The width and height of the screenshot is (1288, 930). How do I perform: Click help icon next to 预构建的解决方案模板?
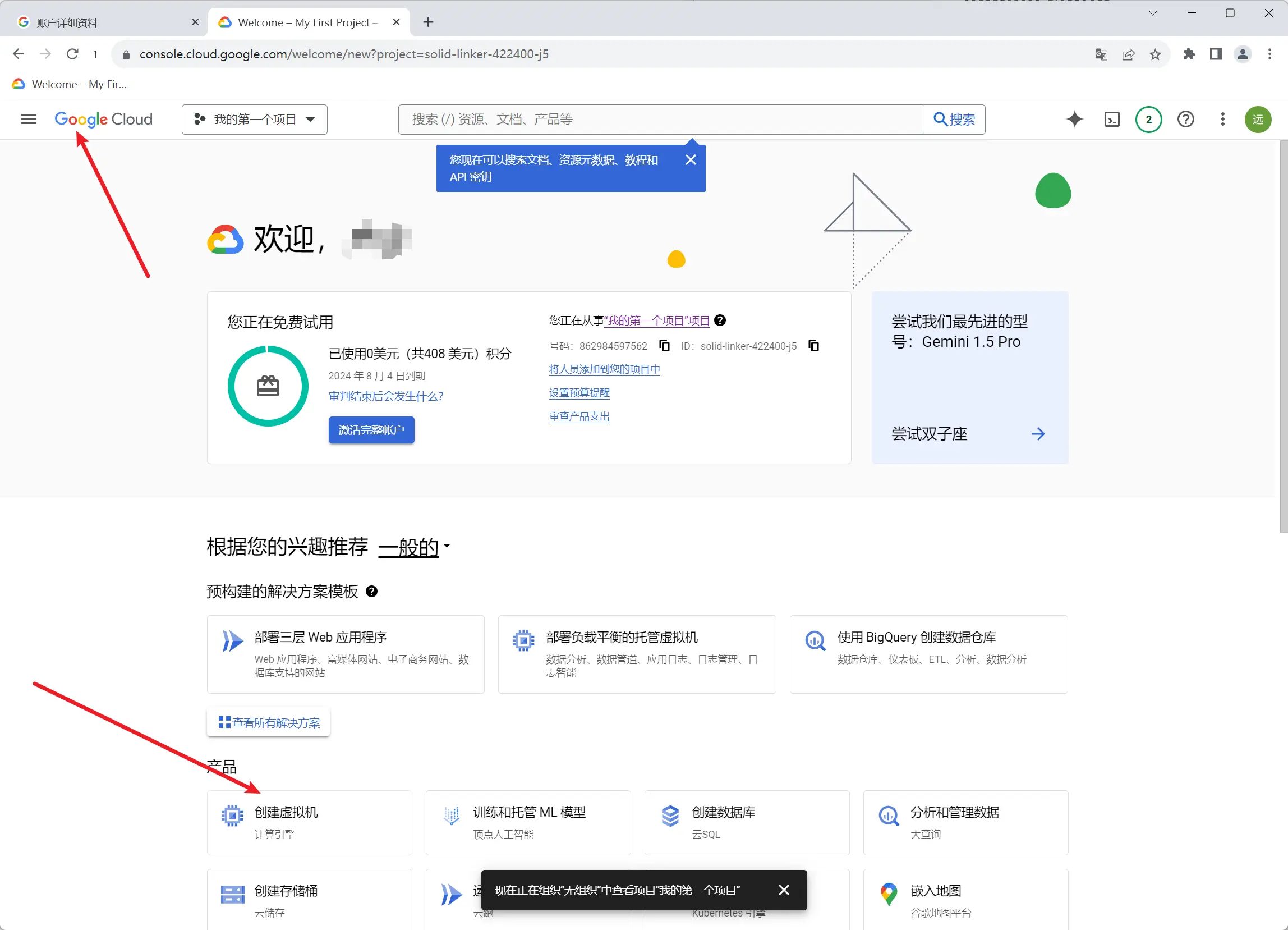pyautogui.click(x=371, y=592)
